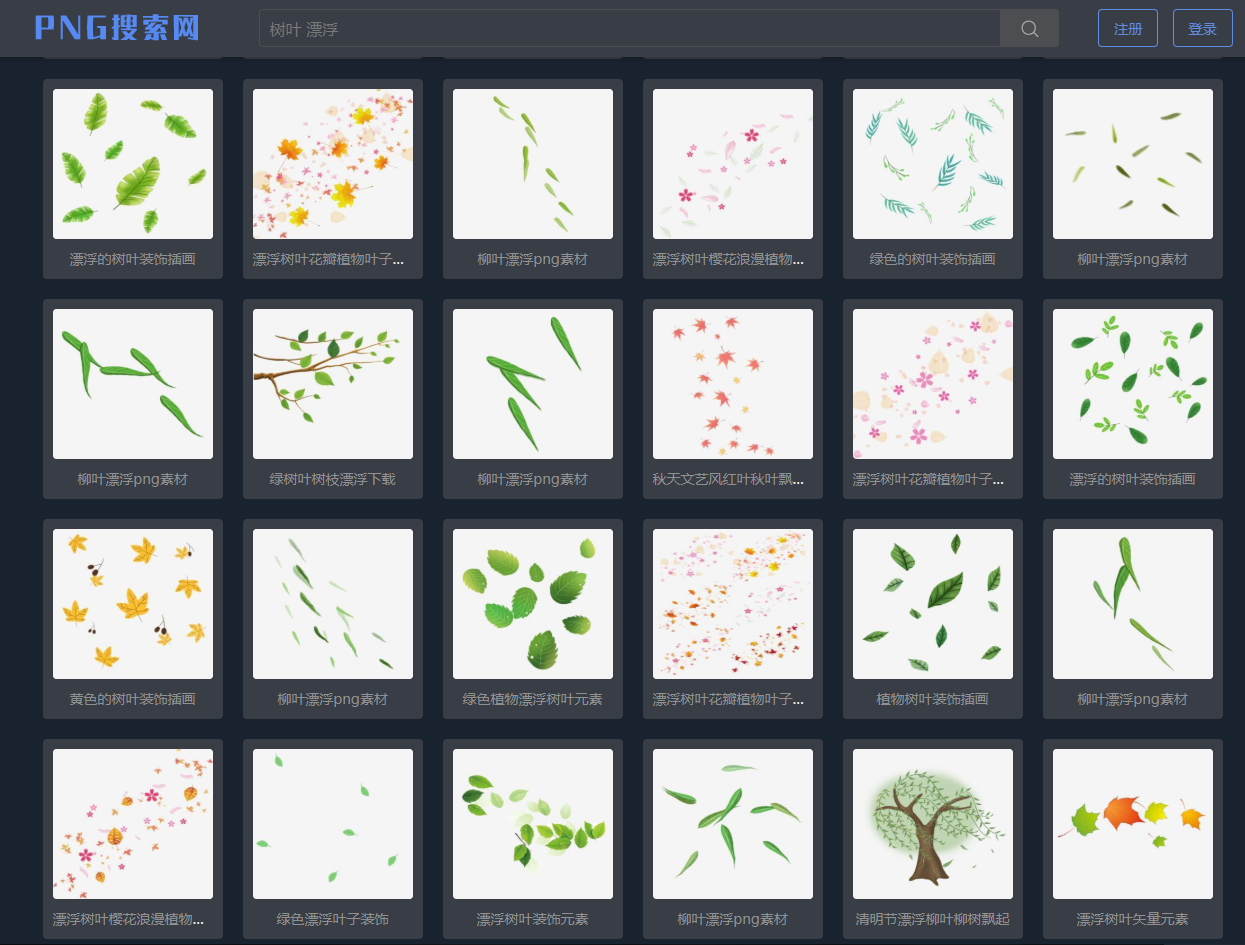Click the 黄色的树叶装饰插画 caption text
This screenshot has height=945, width=1245.
coord(133,699)
